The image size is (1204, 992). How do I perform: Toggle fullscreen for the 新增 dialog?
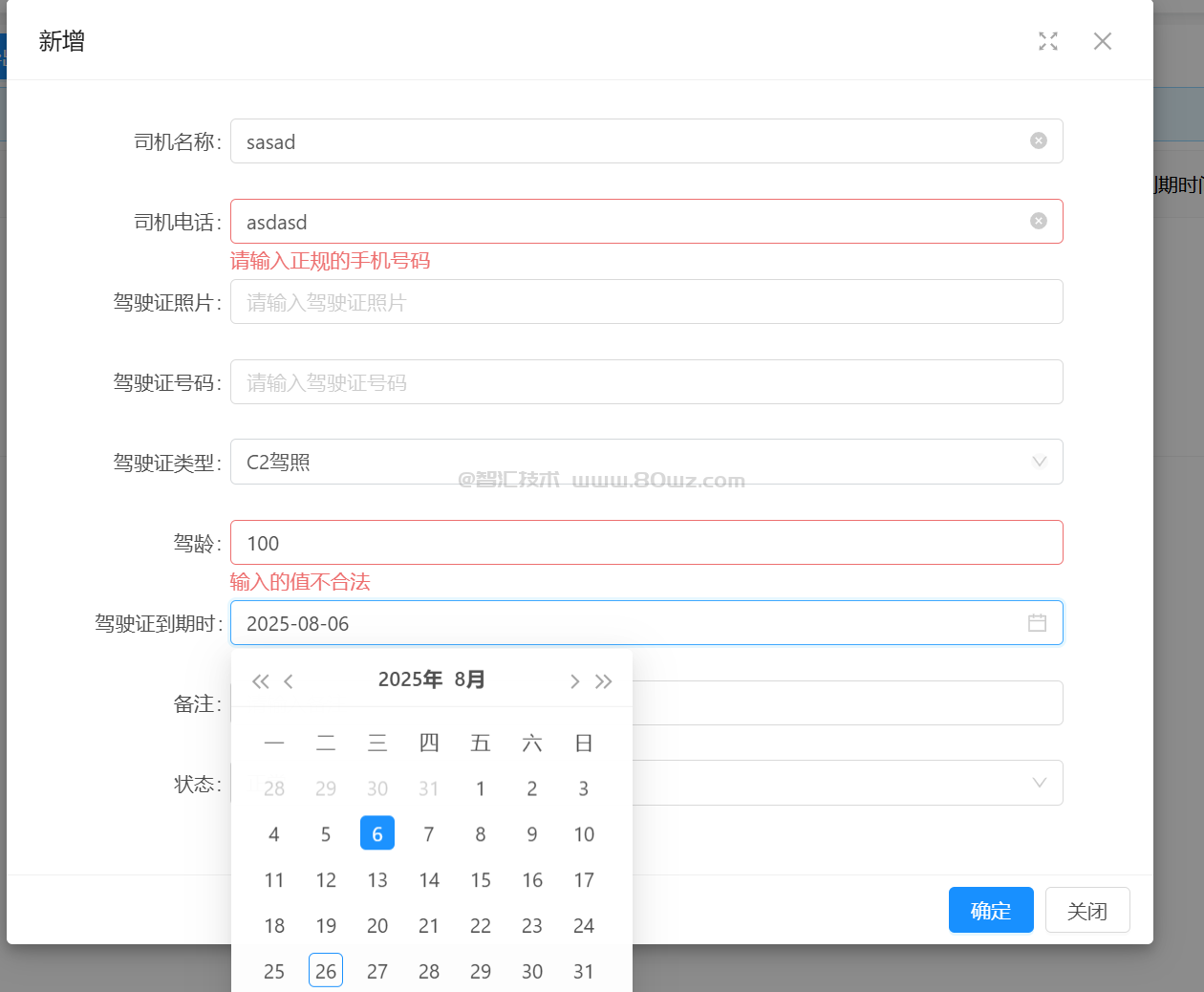point(1048,41)
